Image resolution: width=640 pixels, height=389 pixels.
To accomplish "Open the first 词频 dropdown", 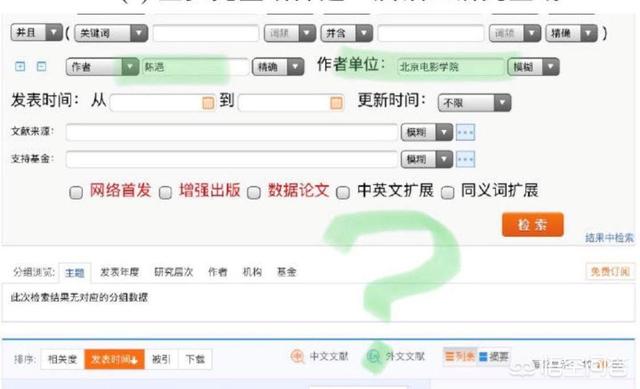I will tap(290, 33).
